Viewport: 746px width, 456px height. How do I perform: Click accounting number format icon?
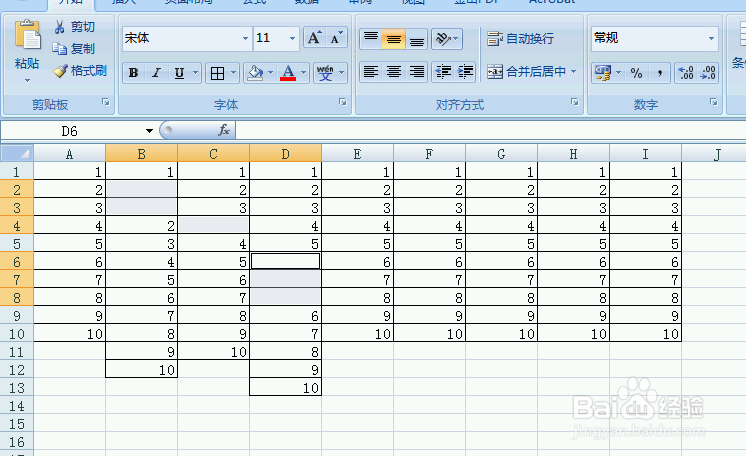point(603,73)
